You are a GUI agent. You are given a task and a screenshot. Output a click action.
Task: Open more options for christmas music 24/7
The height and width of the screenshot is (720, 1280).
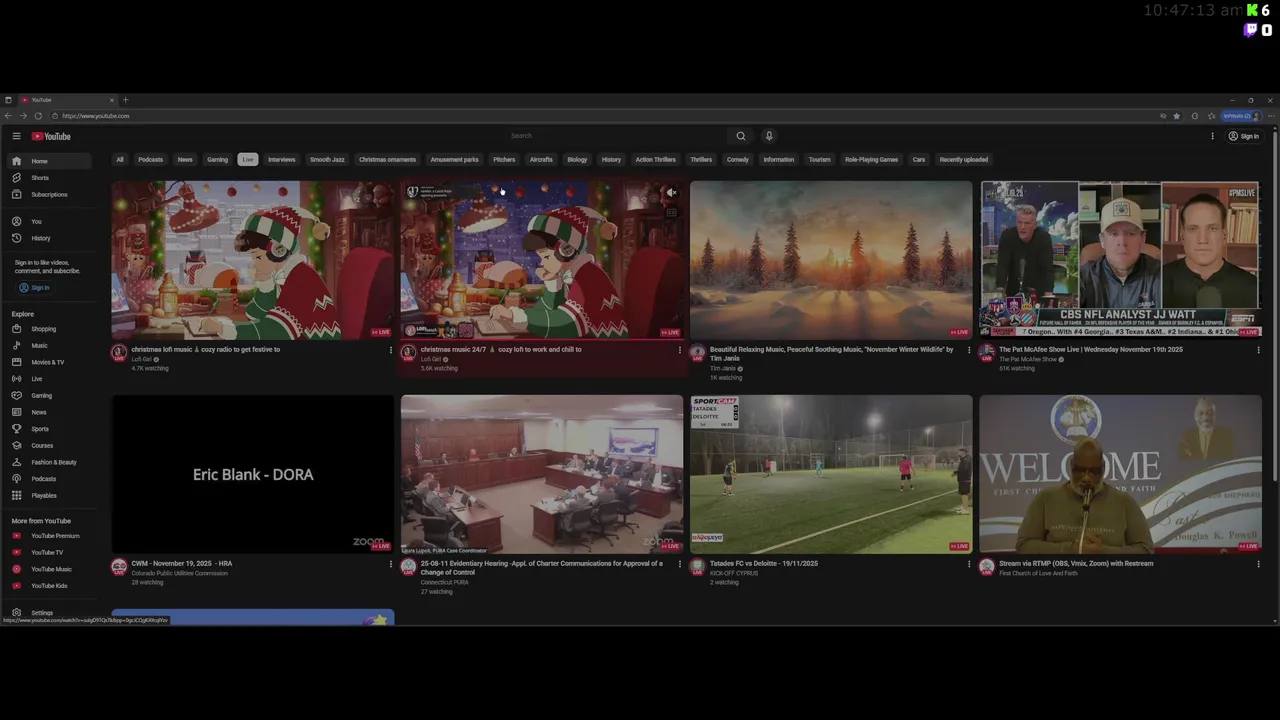[x=680, y=350]
